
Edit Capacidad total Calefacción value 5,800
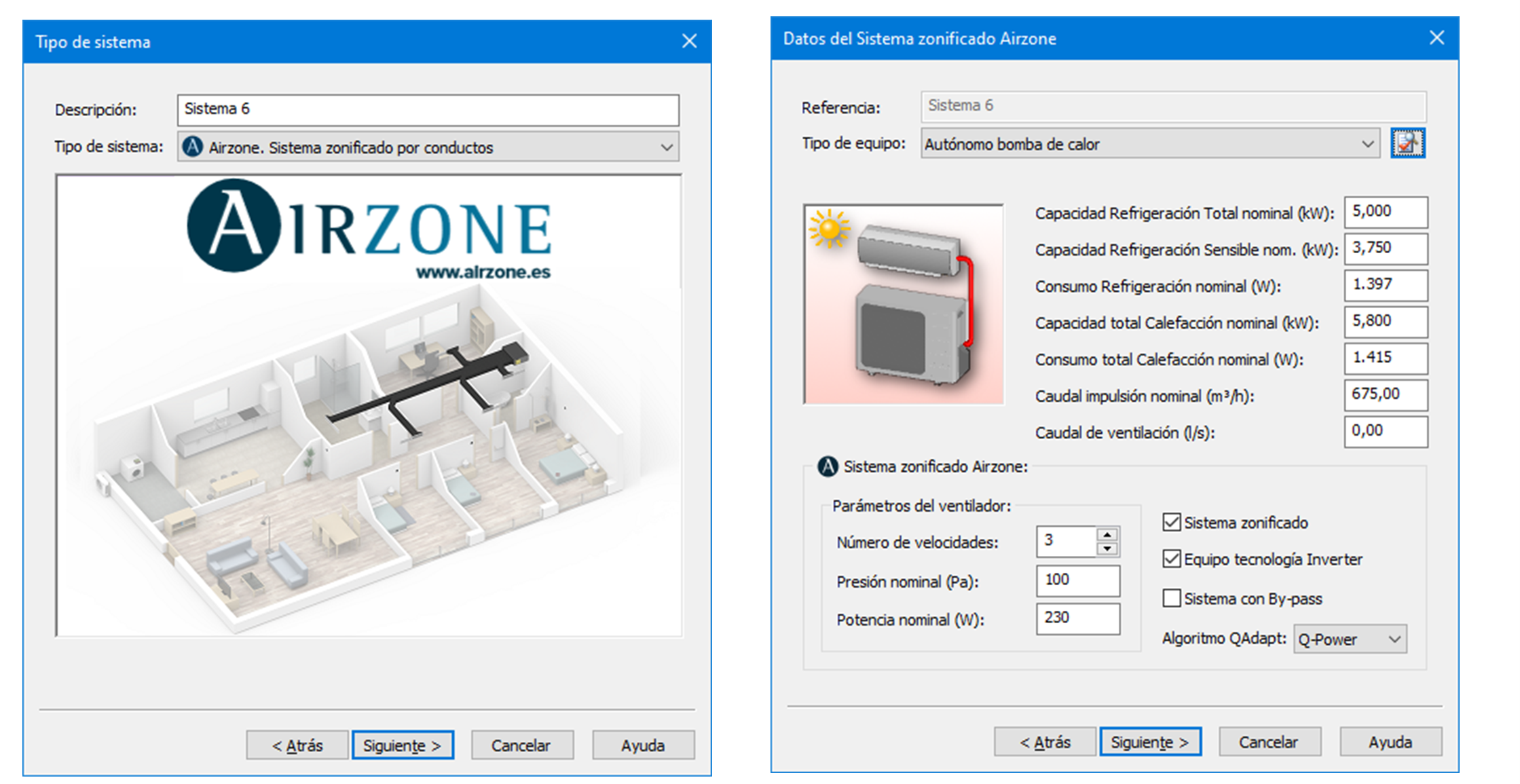(1386, 322)
